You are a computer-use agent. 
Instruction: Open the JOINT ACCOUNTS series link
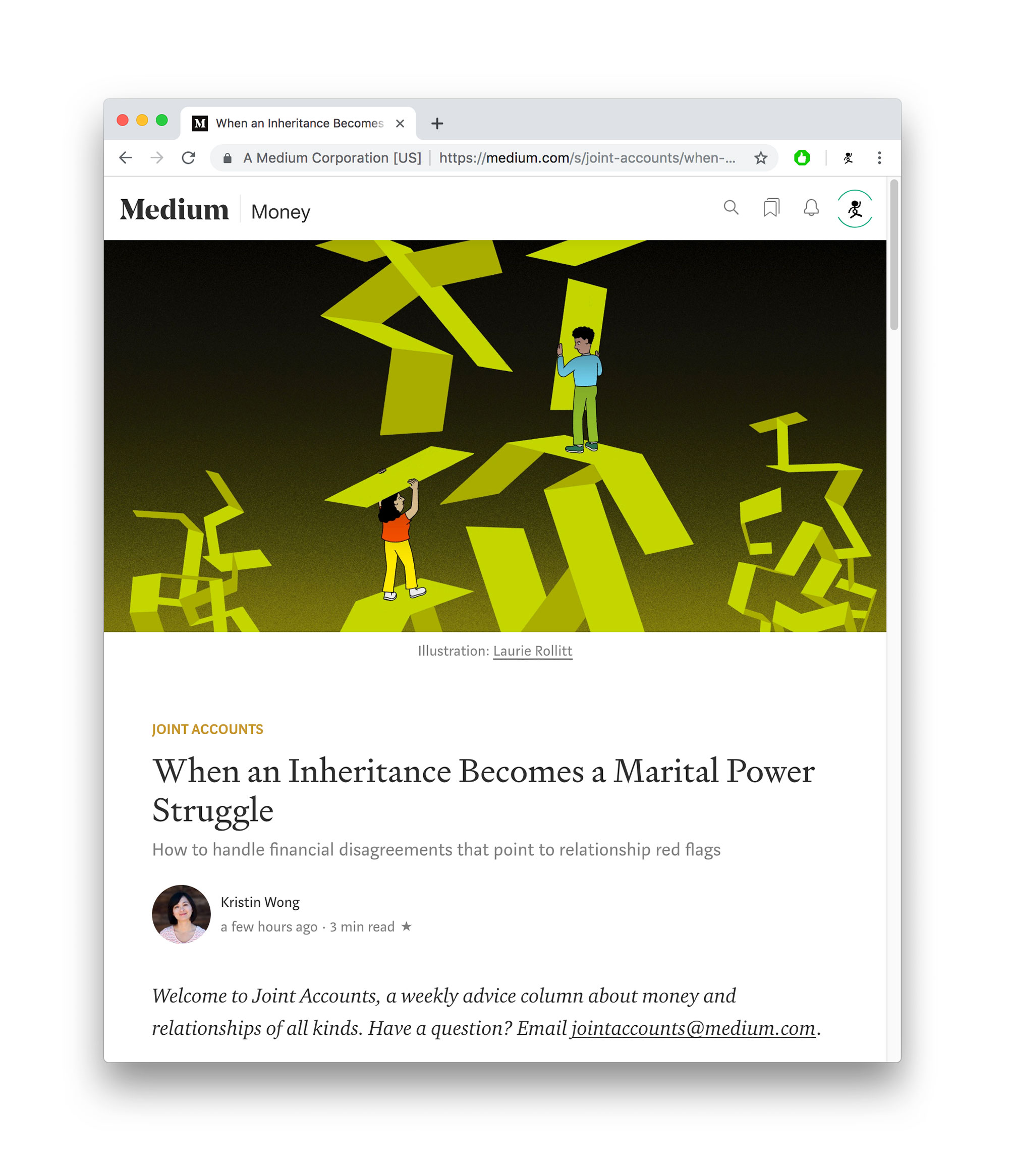207,729
